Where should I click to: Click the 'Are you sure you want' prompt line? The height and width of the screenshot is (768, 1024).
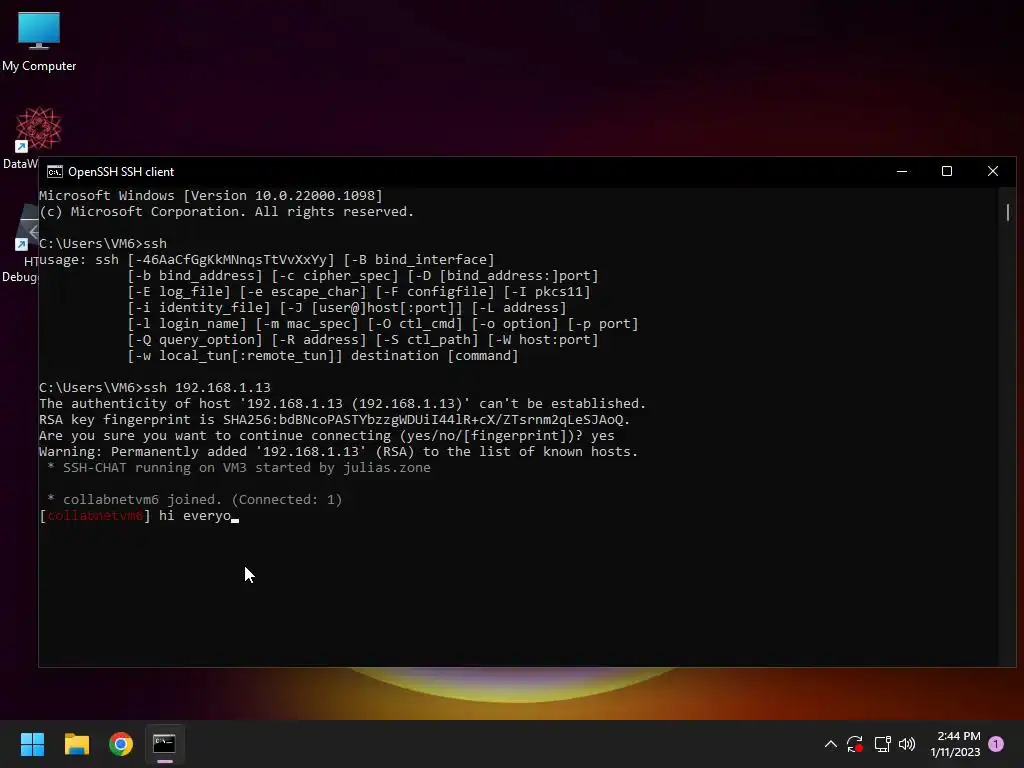(x=327, y=436)
